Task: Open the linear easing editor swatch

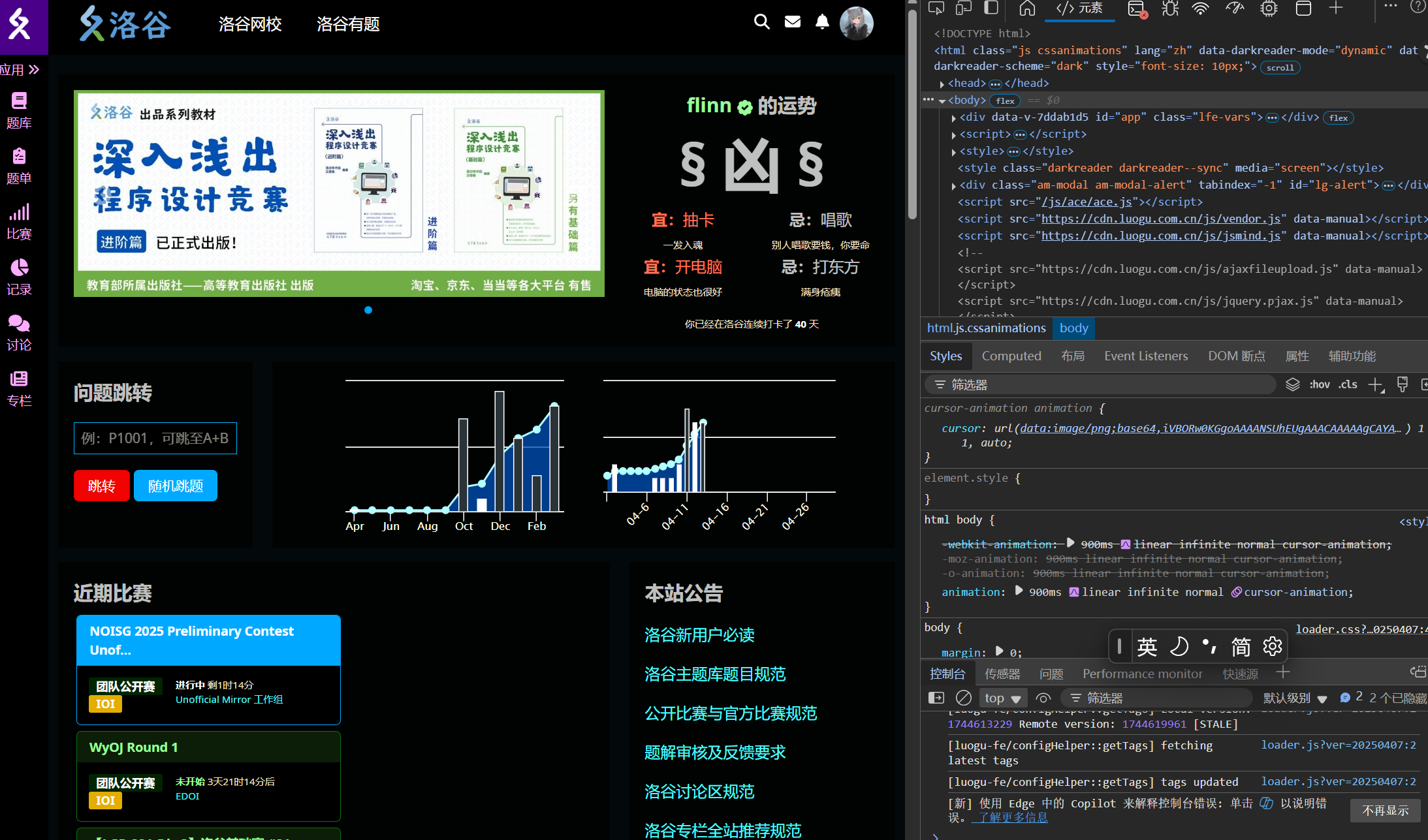Action: click(x=1073, y=592)
